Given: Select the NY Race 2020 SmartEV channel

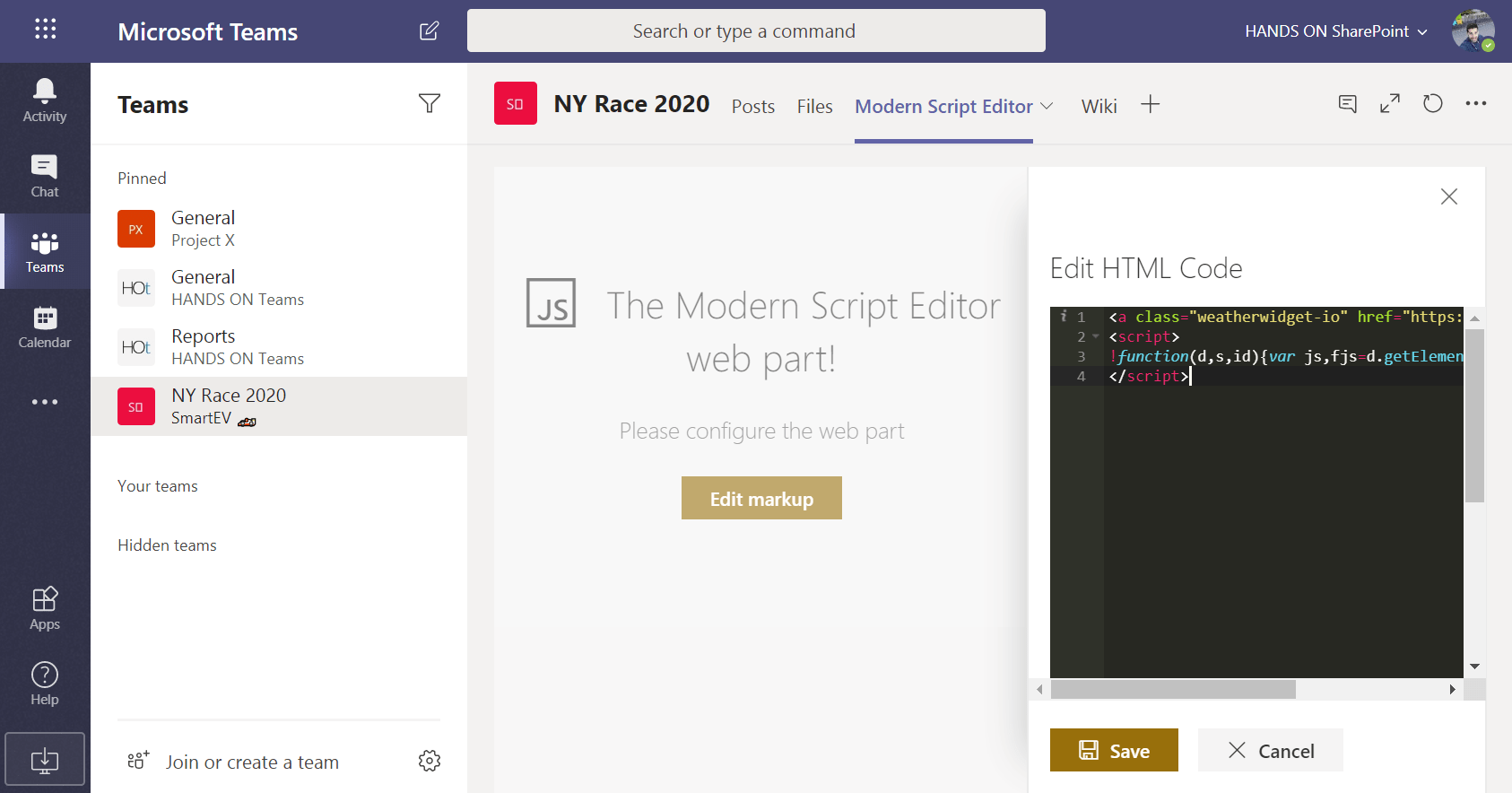Looking at the screenshot, I should [279, 406].
